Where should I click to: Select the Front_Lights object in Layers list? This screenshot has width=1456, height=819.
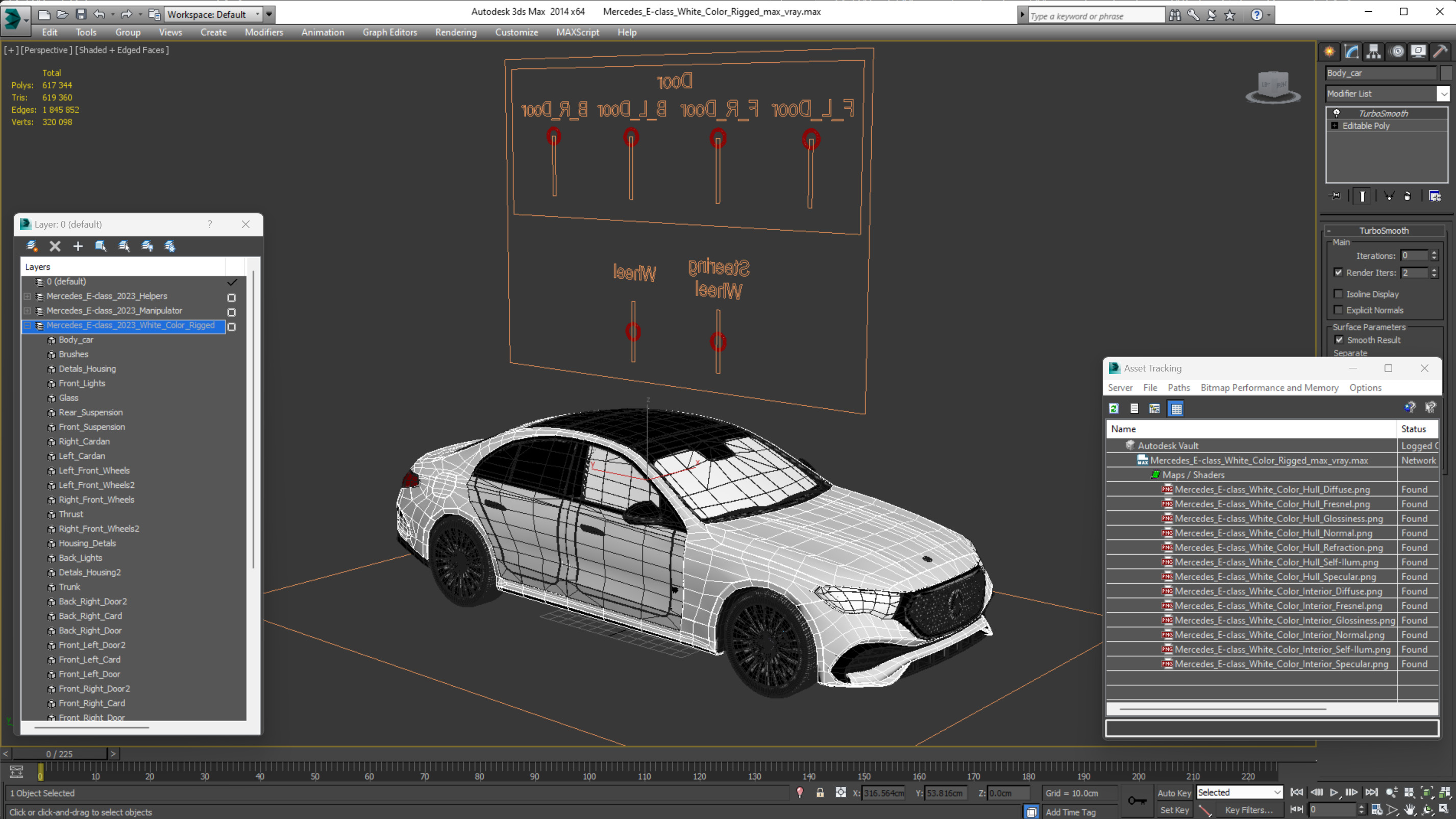click(82, 383)
